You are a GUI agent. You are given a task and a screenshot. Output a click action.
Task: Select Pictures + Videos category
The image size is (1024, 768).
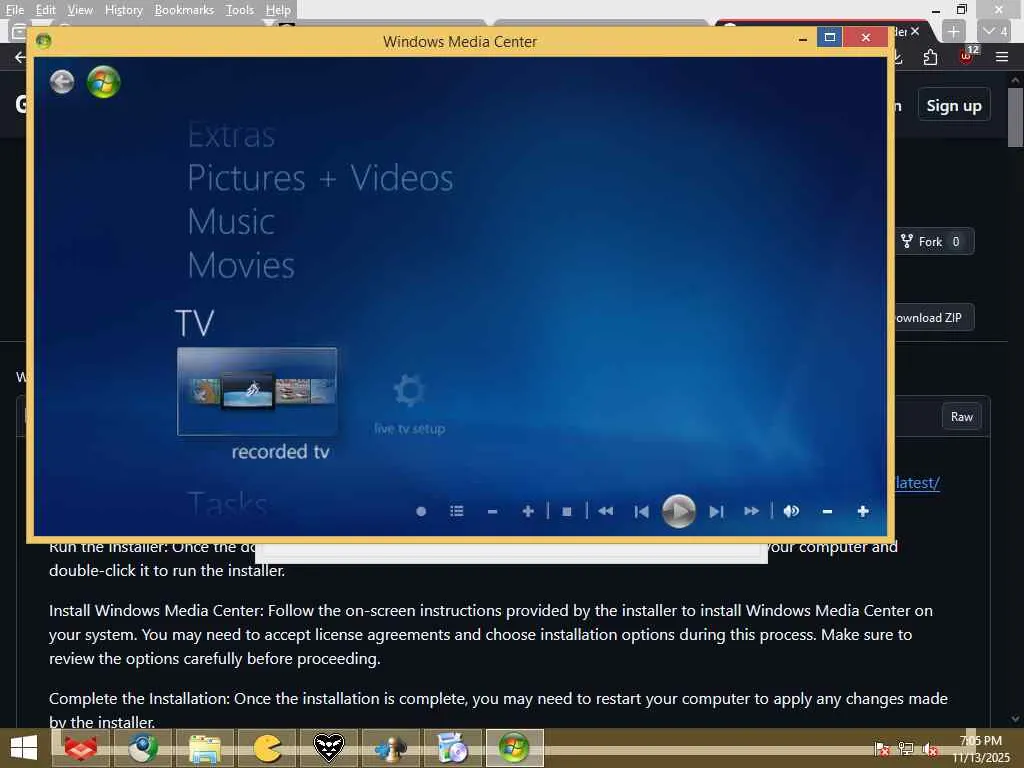320,178
